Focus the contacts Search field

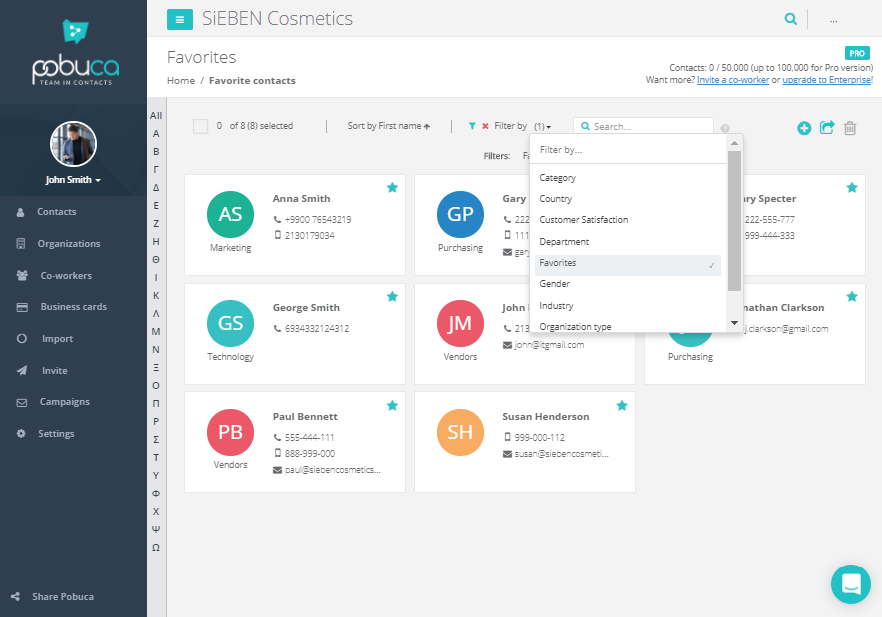point(643,127)
